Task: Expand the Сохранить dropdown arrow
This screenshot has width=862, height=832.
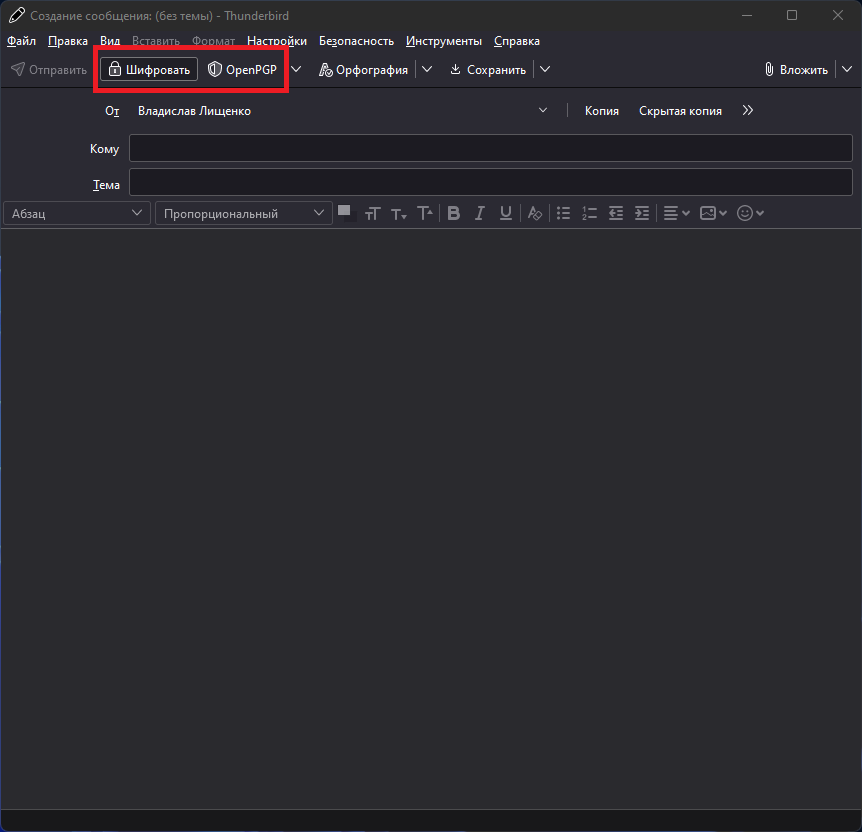Action: (545, 70)
